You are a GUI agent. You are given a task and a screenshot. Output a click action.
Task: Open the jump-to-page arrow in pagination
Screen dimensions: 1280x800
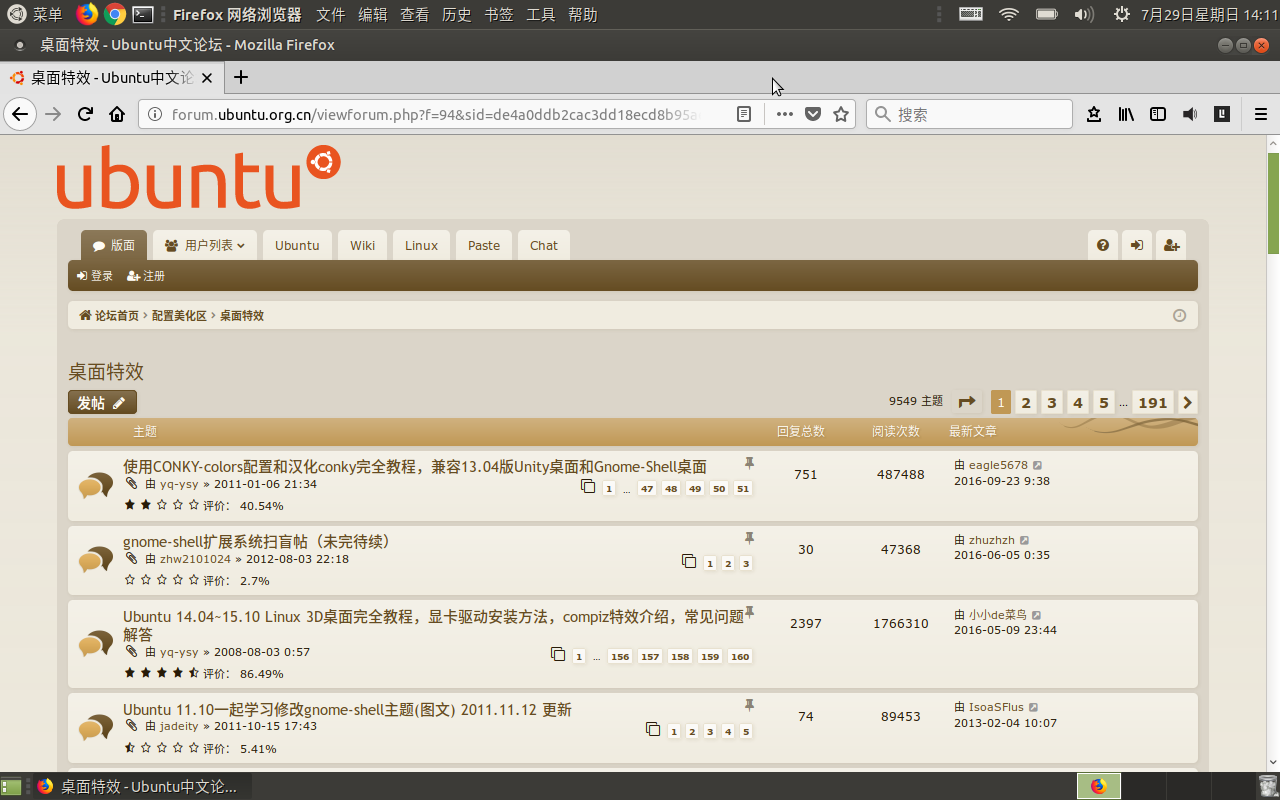pos(967,402)
